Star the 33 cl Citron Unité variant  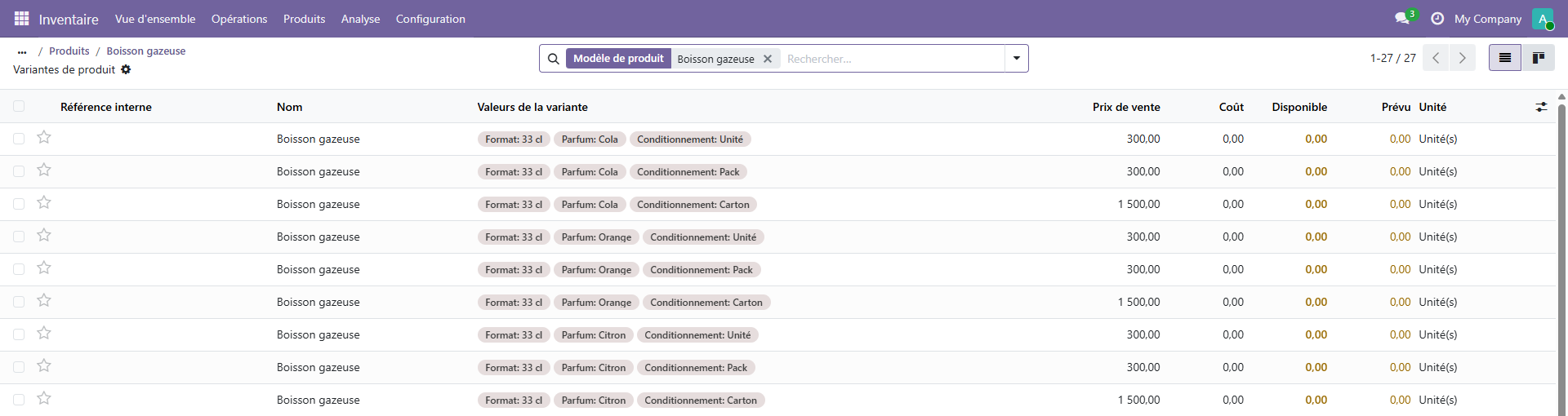point(44,334)
